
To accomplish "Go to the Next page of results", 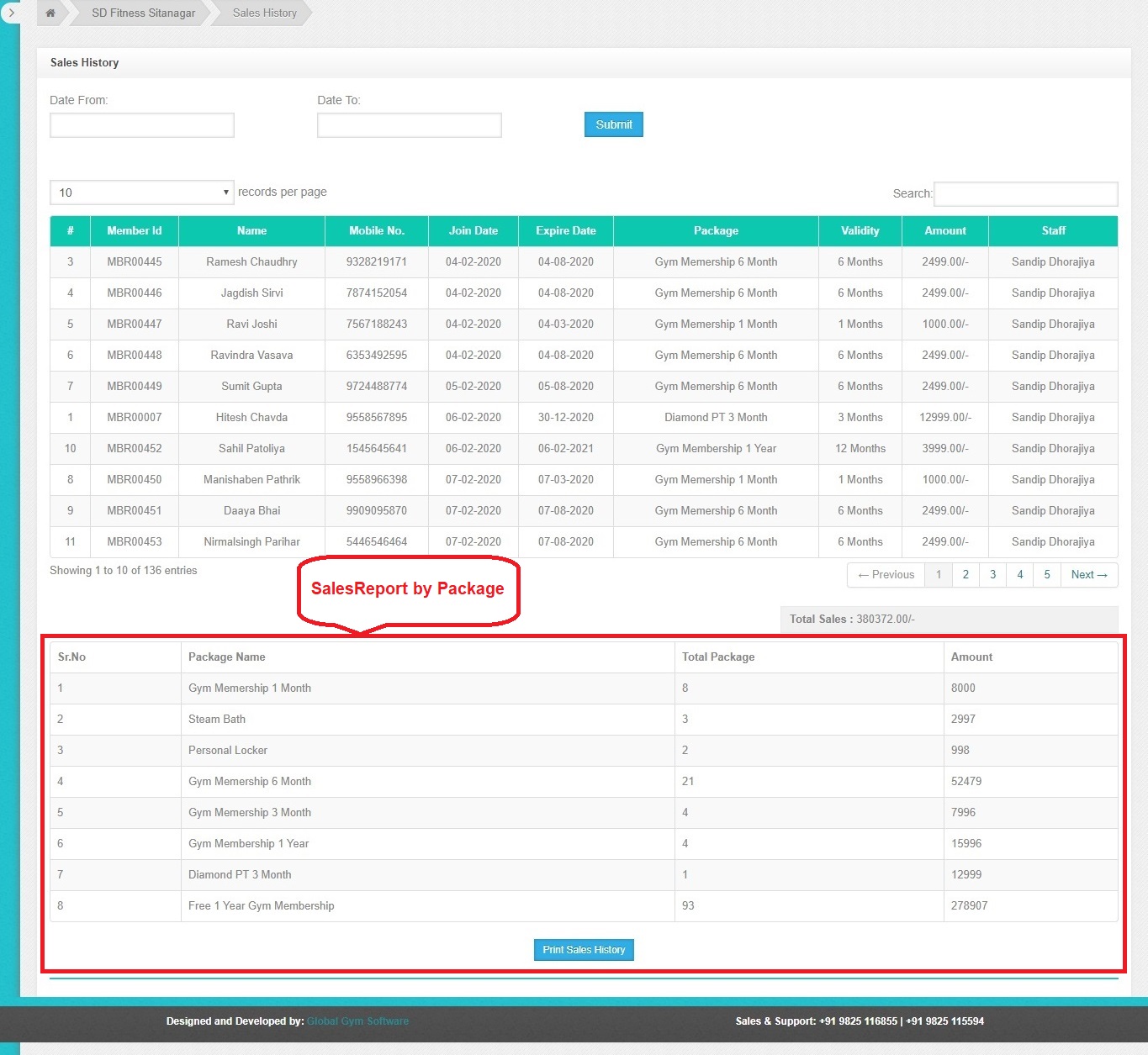I will point(1089,574).
